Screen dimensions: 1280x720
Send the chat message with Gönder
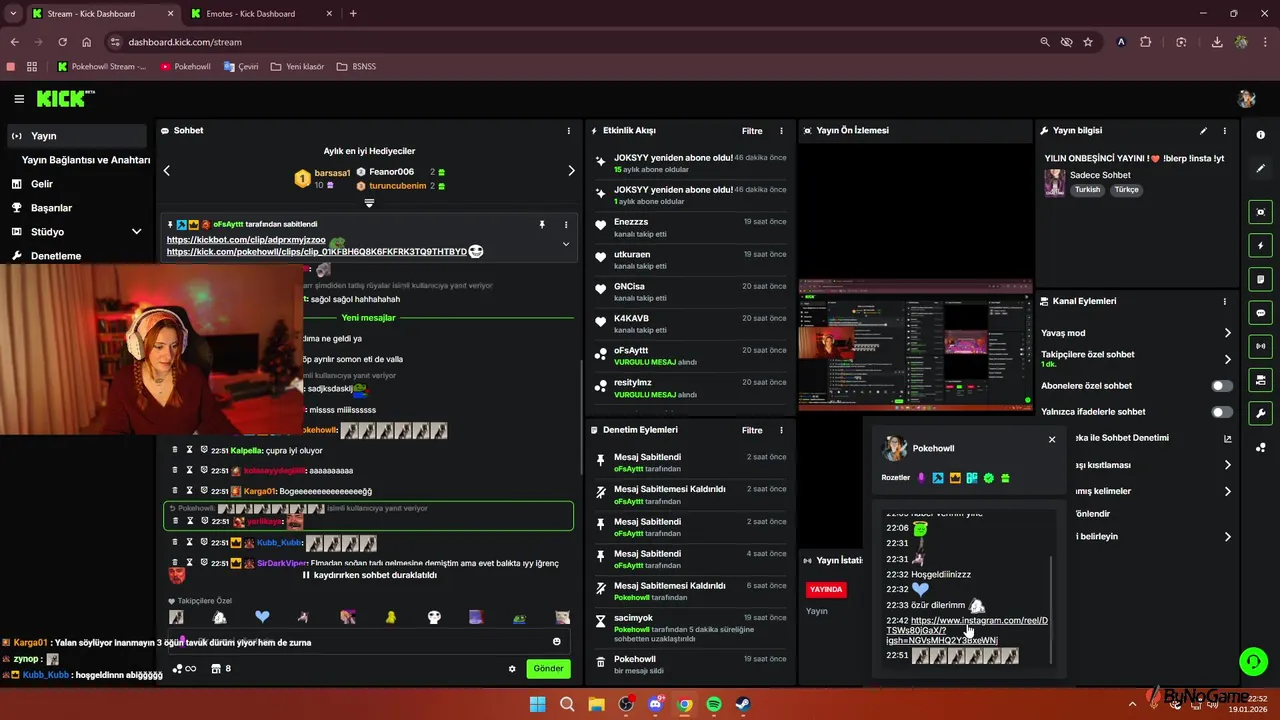point(548,669)
